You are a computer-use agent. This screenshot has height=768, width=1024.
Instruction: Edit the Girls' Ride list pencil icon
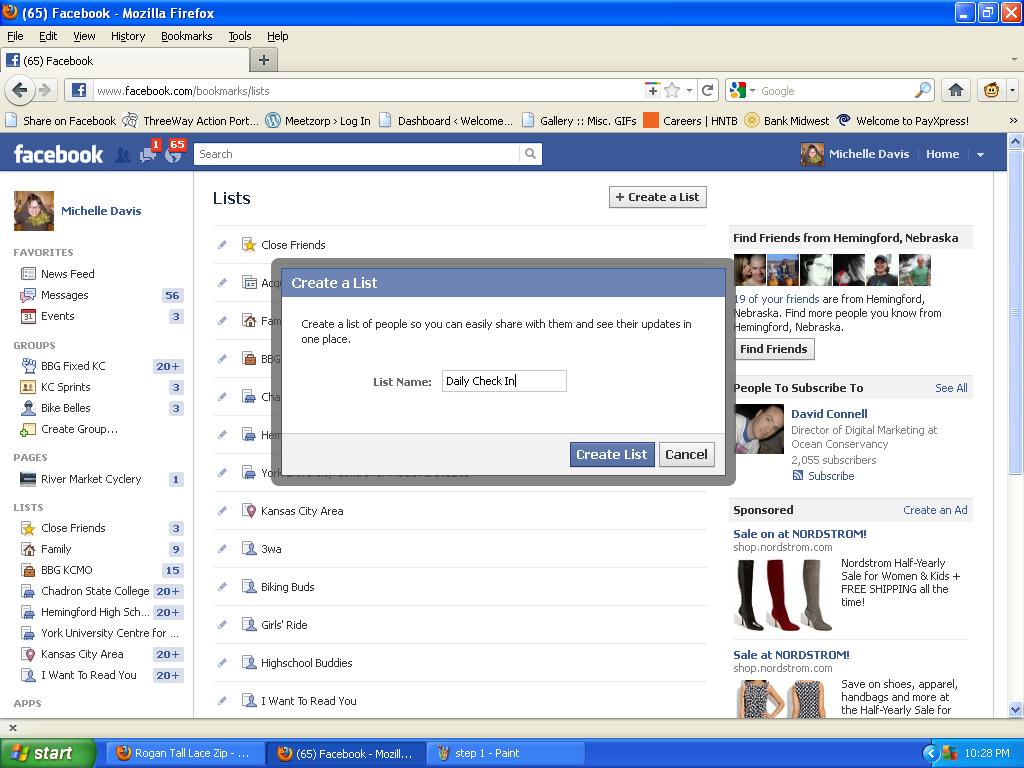pyautogui.click(x=223, y=624)
